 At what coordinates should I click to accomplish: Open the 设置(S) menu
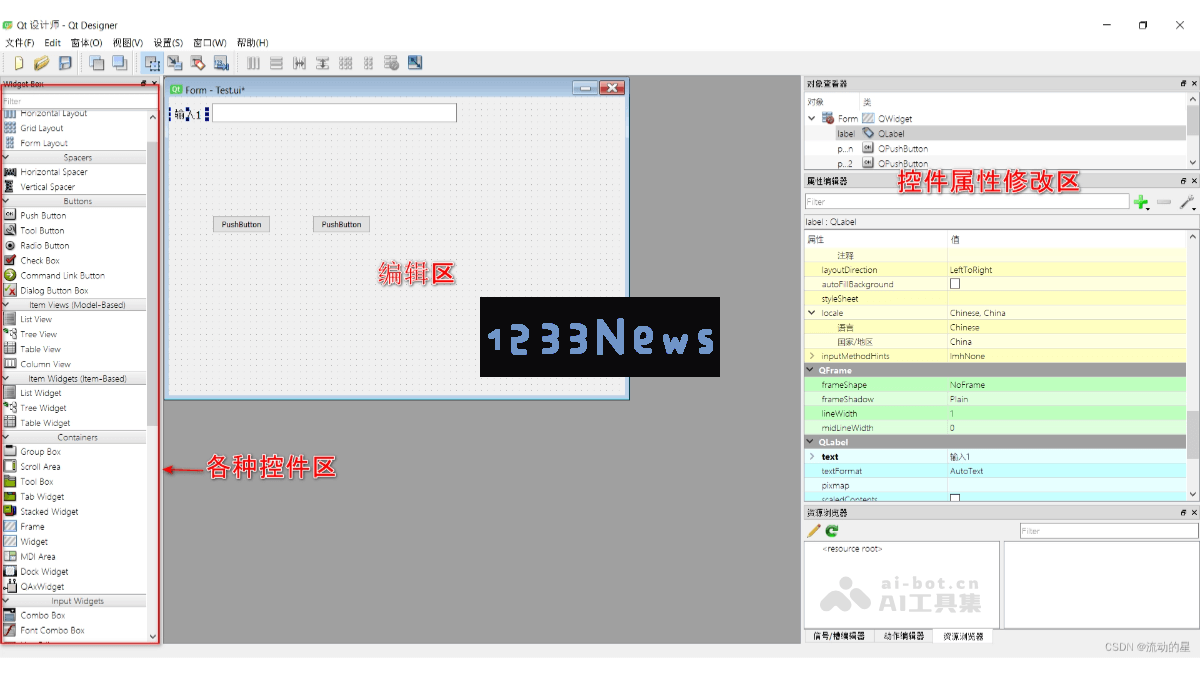point(168,43)
